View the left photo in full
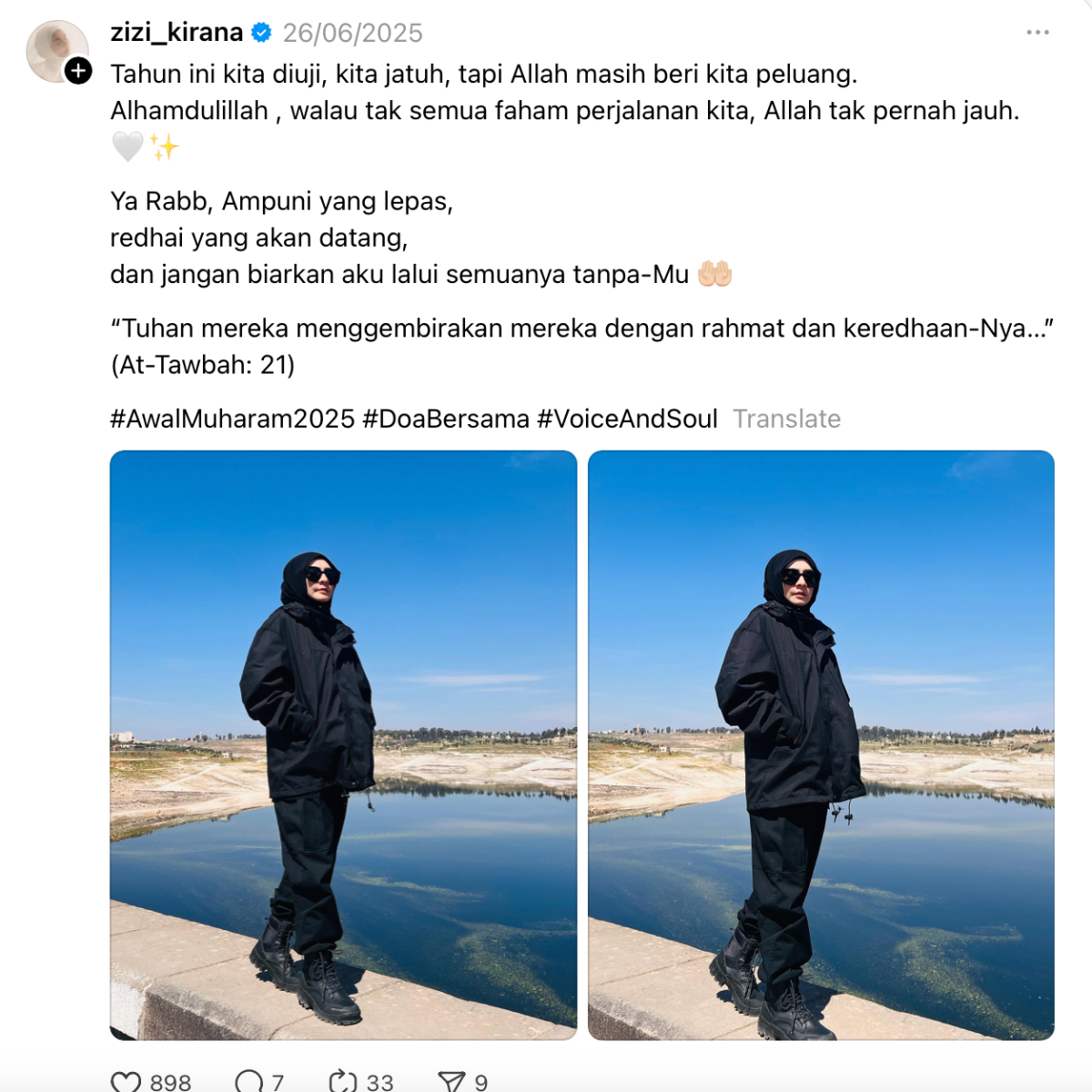Viewport: 1092px width, 1092px height. click(x=343, y=745)
